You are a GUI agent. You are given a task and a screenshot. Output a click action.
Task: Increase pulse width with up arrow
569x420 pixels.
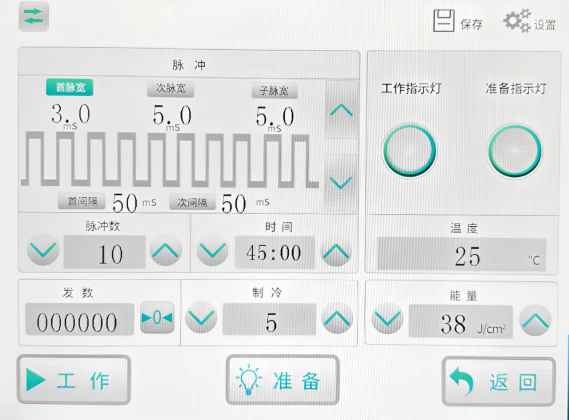click(x=341, y=110)
